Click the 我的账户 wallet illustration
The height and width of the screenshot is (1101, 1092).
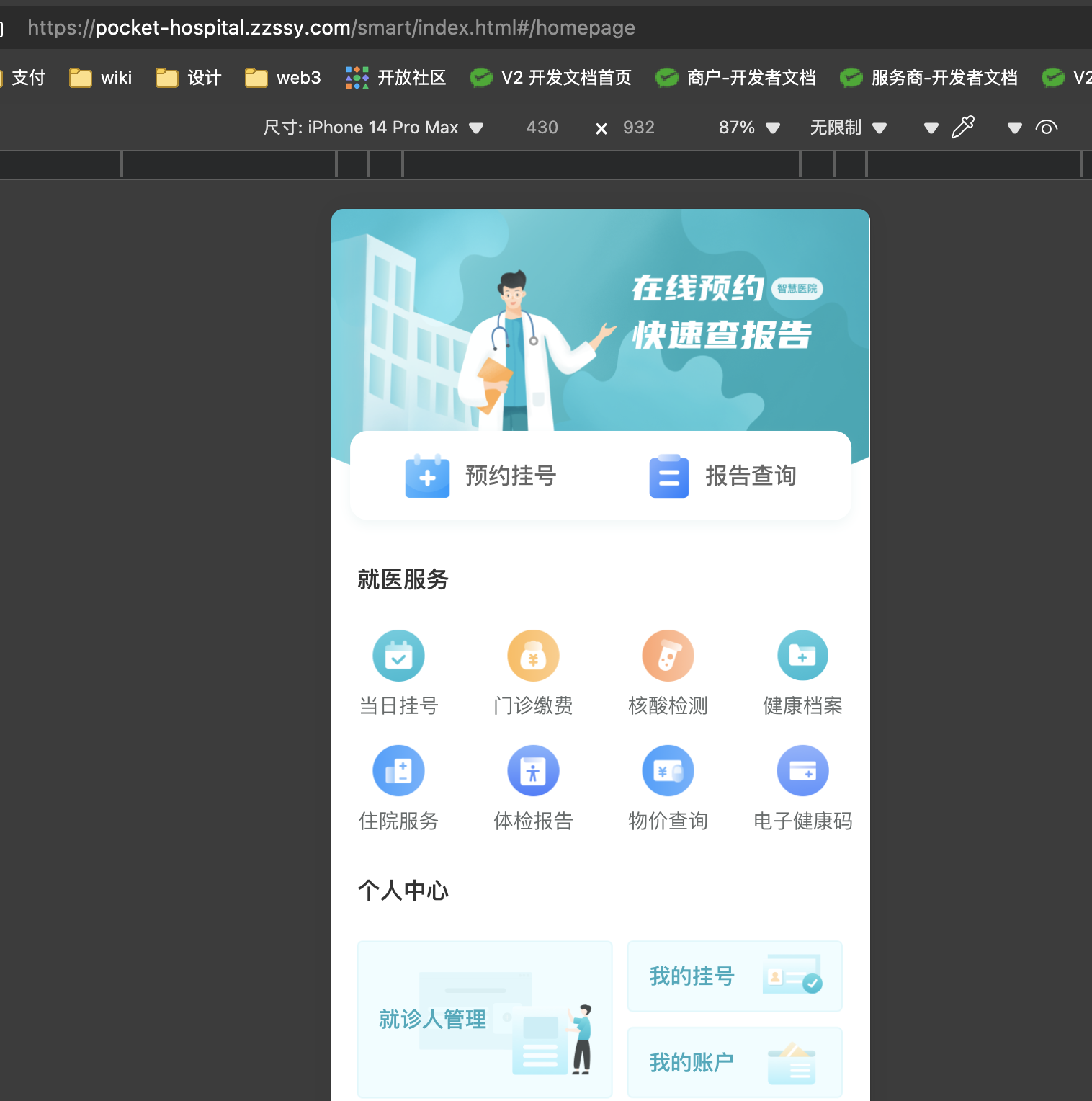pos(792,1064)
